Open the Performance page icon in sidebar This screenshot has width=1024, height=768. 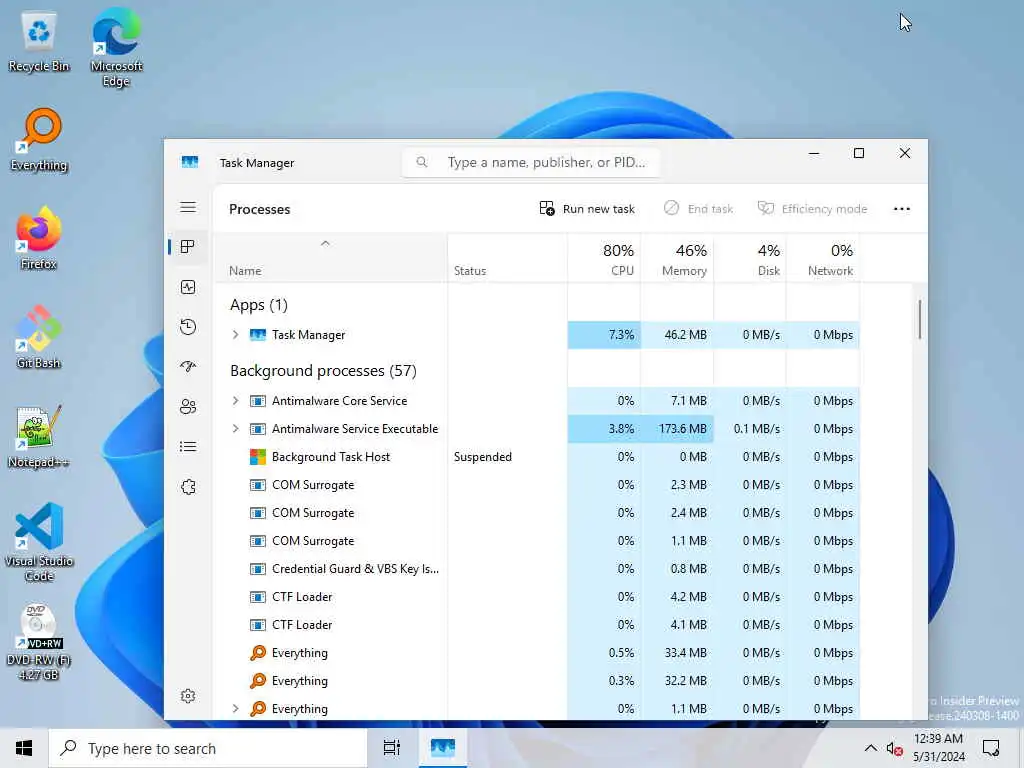[188, 287]
